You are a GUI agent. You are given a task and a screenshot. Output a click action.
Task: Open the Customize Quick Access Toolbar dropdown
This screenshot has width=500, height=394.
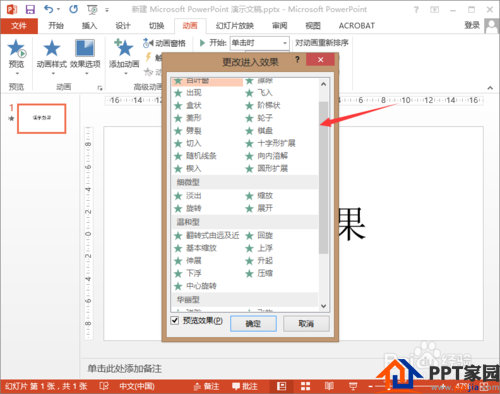(107, 10)
